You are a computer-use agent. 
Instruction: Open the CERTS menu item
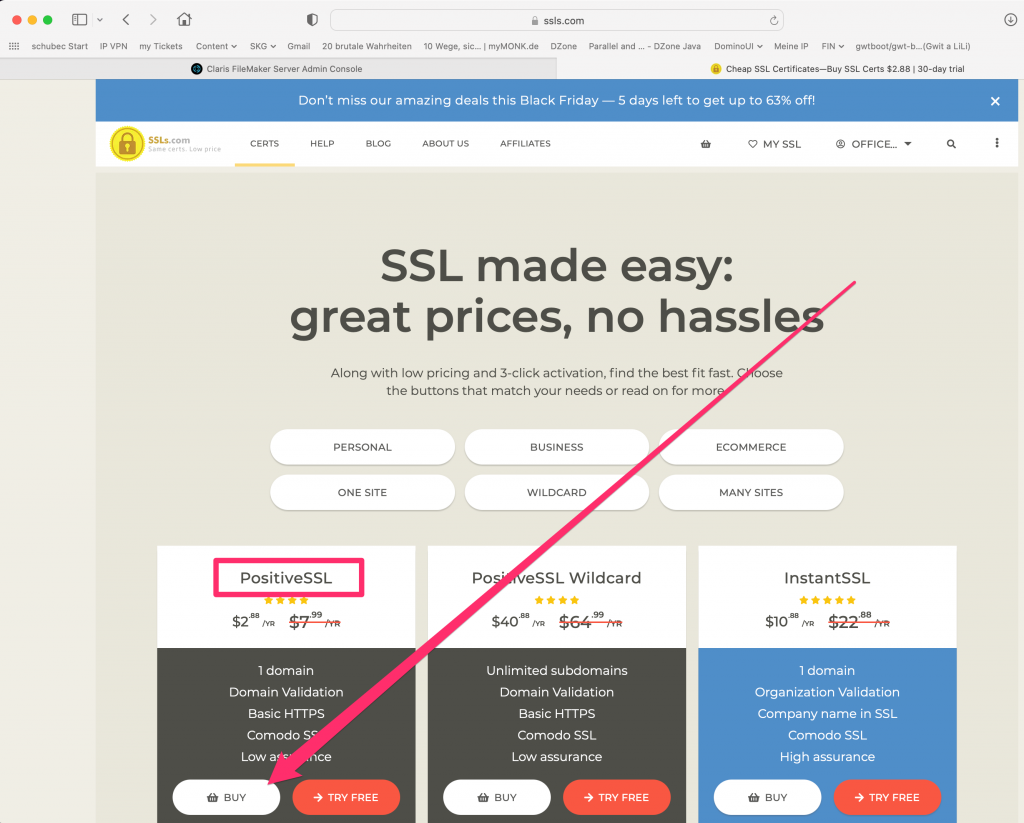tap(264, 144)
